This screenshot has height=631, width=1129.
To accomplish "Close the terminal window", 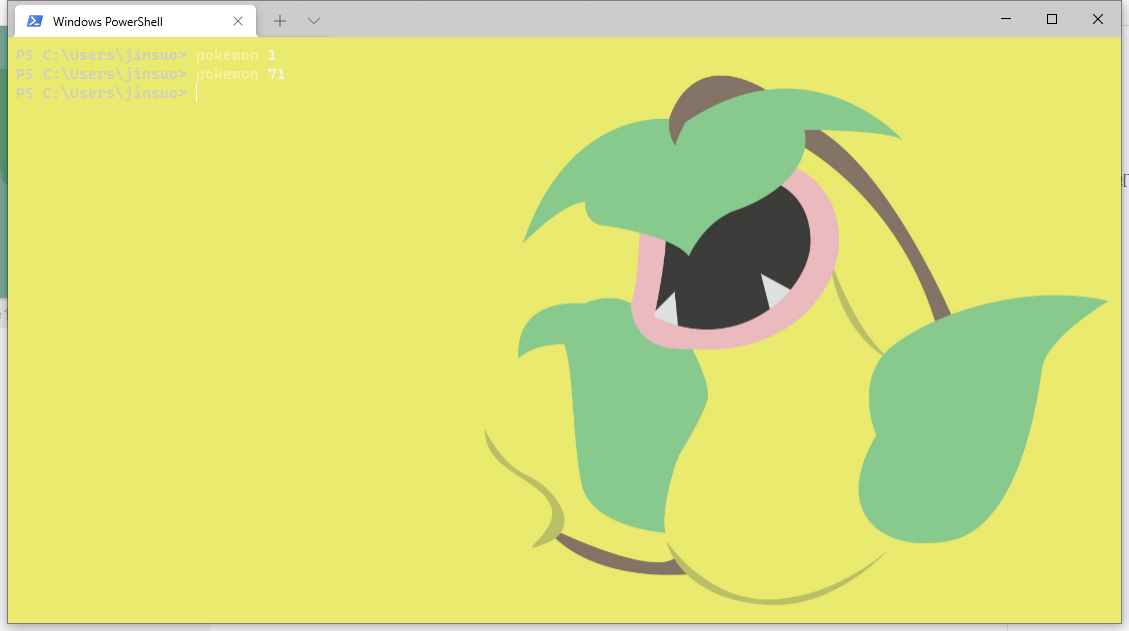I will (1097, 19).
